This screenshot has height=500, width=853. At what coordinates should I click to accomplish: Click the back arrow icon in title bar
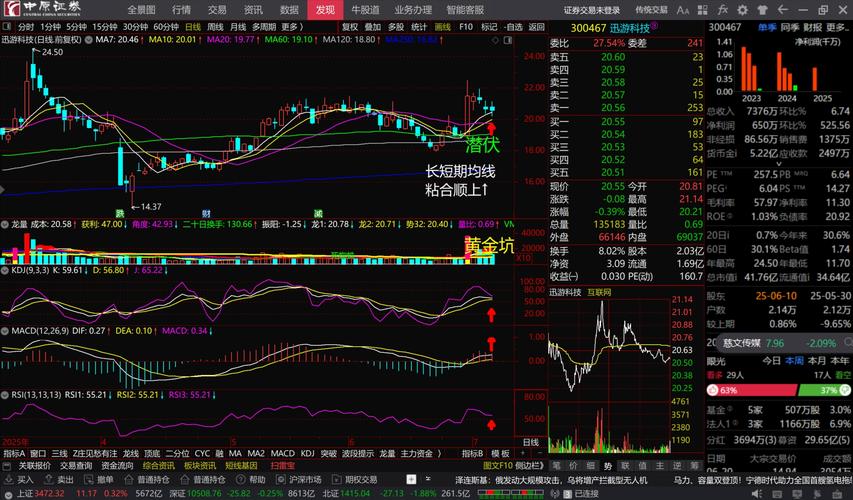pyautogui.click(x=782, y=10)
